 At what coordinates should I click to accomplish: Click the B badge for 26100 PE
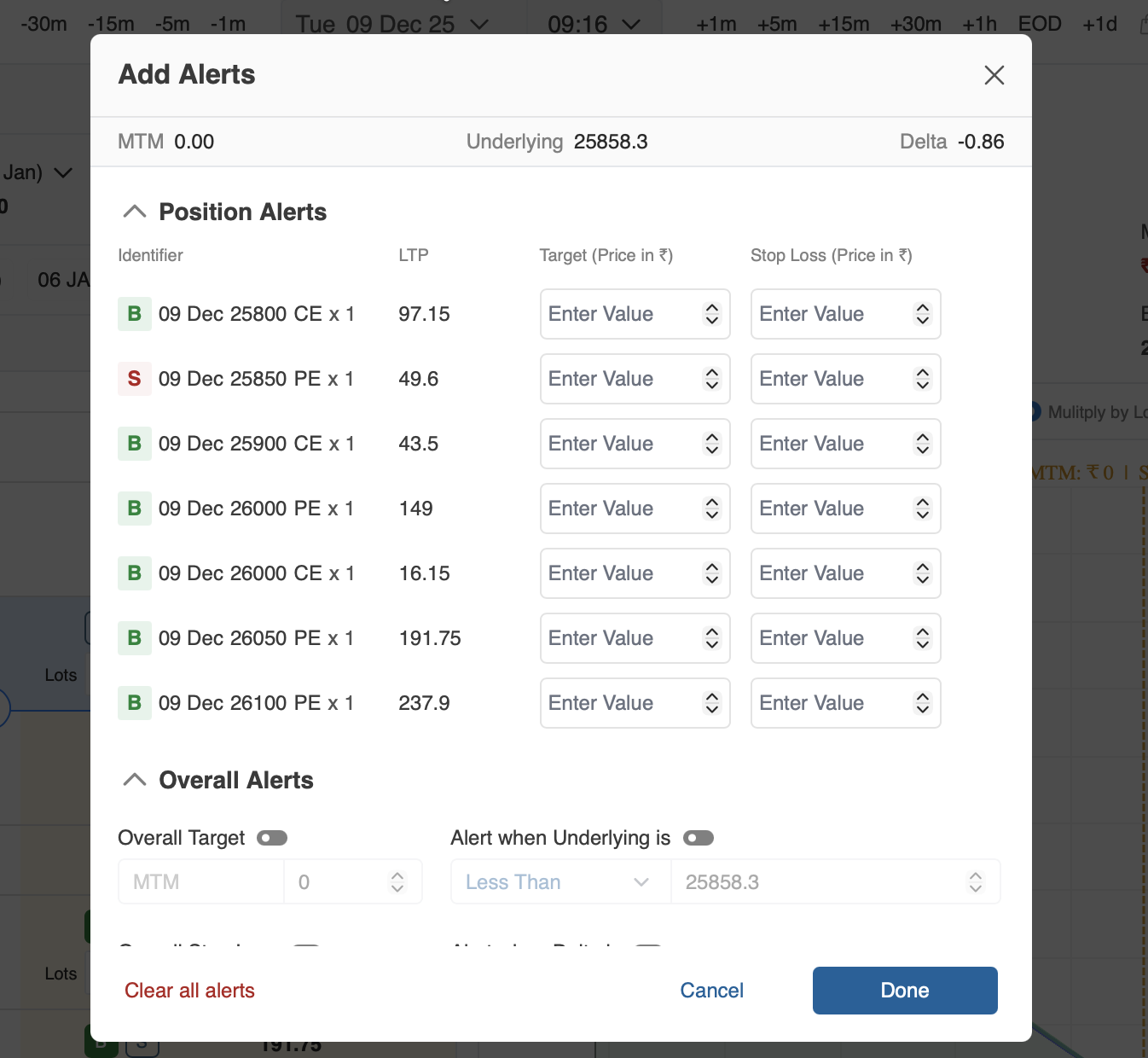tap(134, 703)
